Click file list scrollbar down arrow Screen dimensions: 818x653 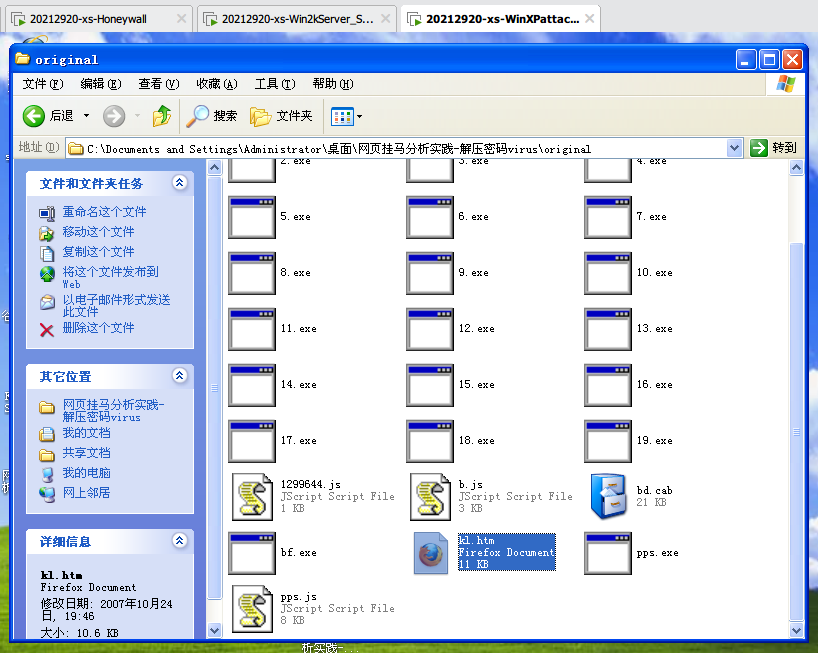796,630
